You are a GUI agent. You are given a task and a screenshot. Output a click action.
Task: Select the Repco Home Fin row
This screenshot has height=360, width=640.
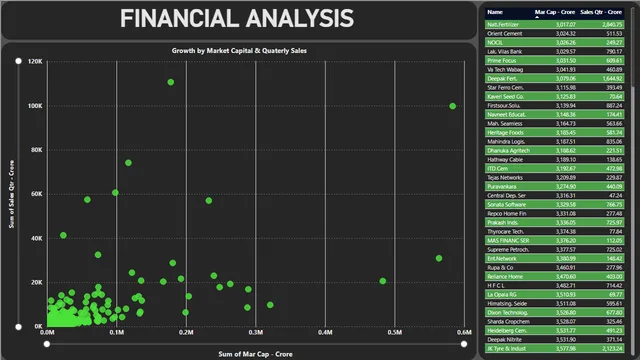tap(554, 213)
